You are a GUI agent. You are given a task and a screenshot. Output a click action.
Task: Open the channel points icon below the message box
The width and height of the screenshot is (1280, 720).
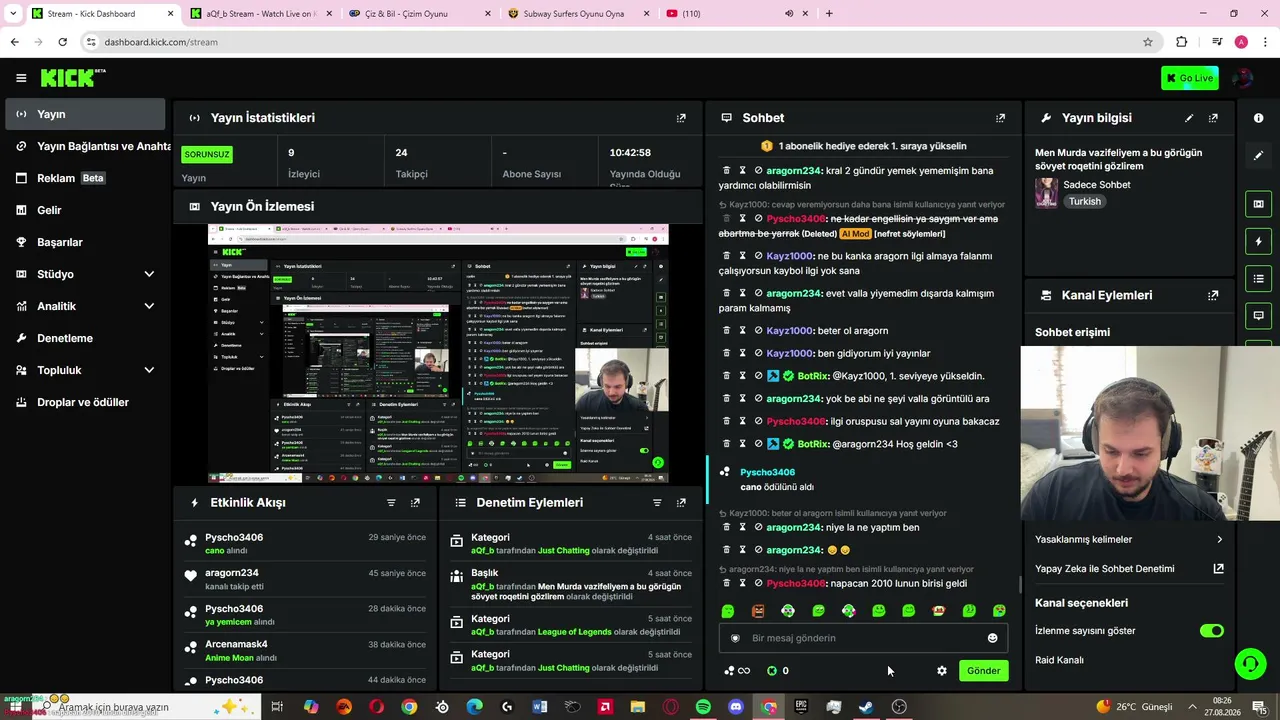click(x=736, y=671)
